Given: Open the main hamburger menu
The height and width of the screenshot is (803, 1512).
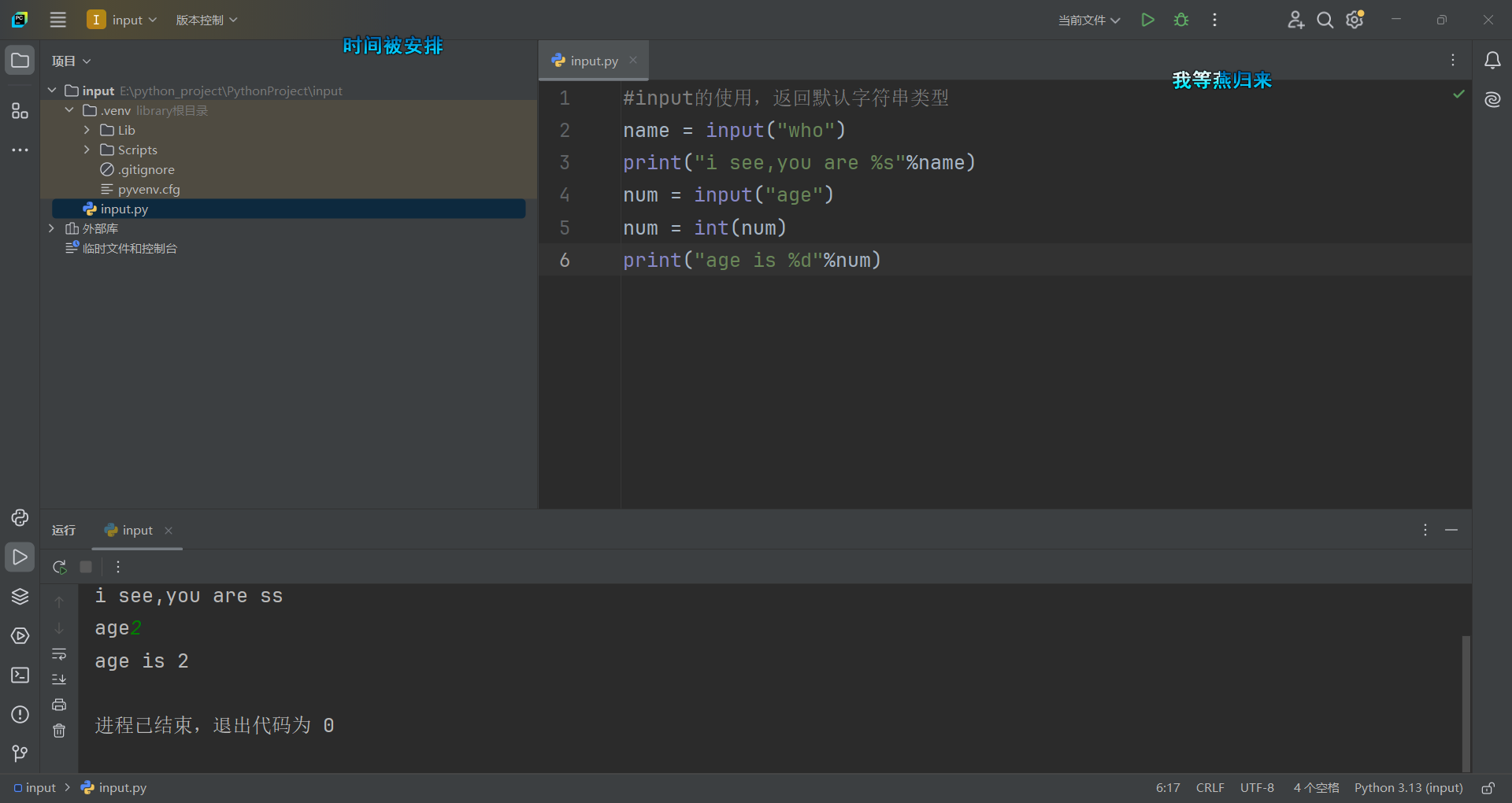Looking at the screenshot, I should click(x=57, y=20).
